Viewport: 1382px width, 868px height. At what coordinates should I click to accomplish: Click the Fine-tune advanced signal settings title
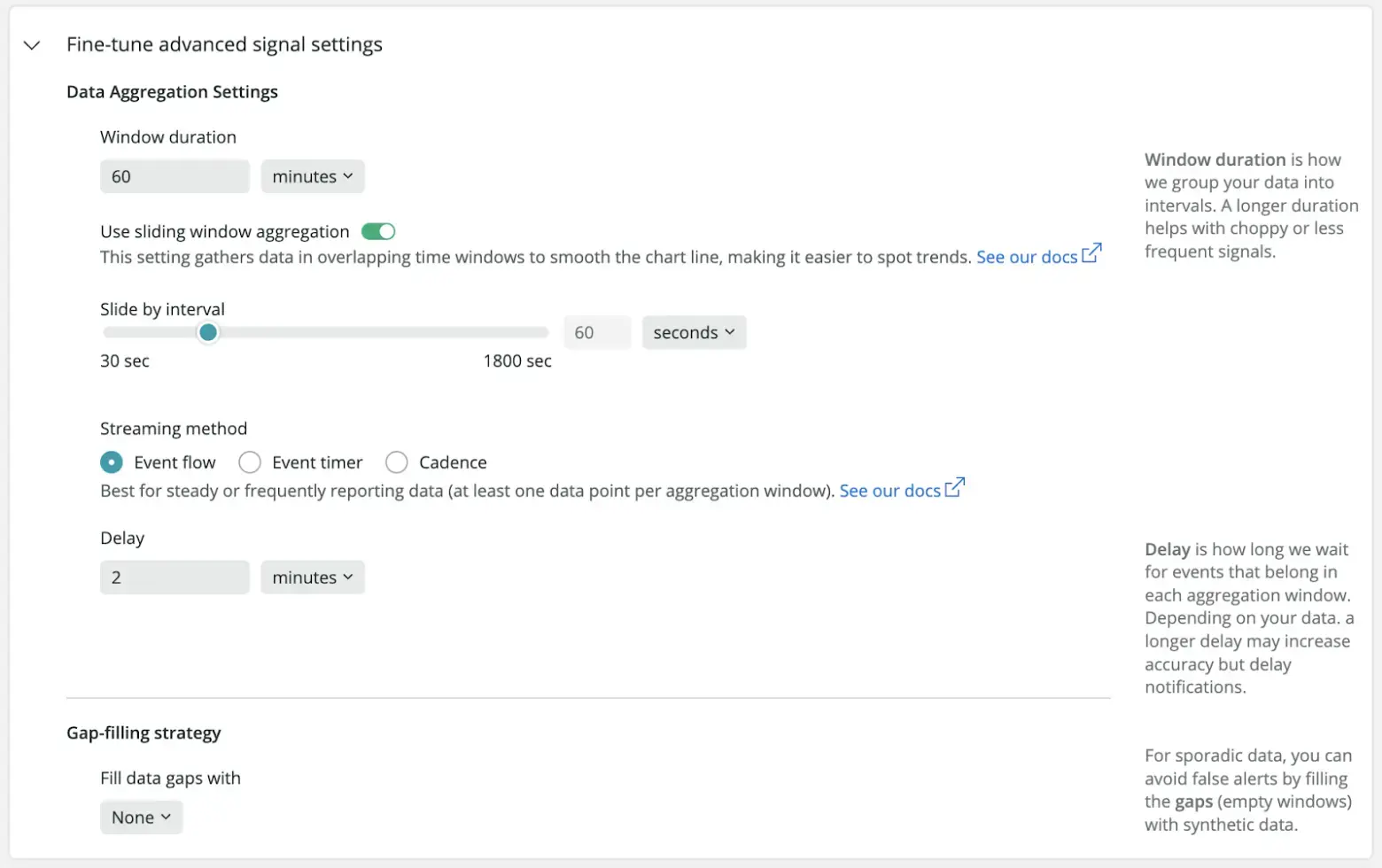click(x=224, y=45)
